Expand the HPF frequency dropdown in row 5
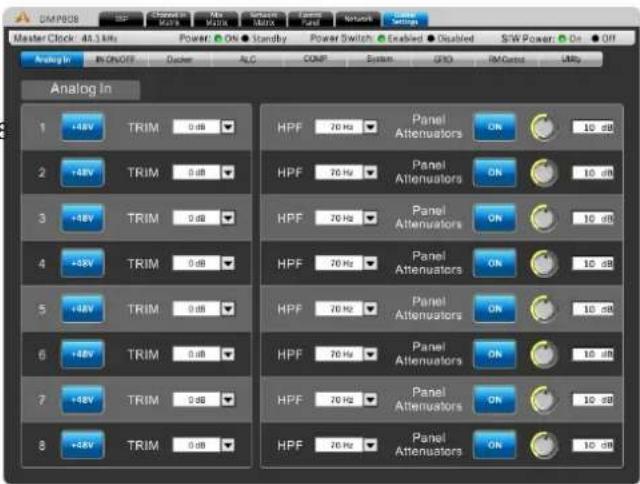This screenshot has height=484, width=640. point(370,309)
